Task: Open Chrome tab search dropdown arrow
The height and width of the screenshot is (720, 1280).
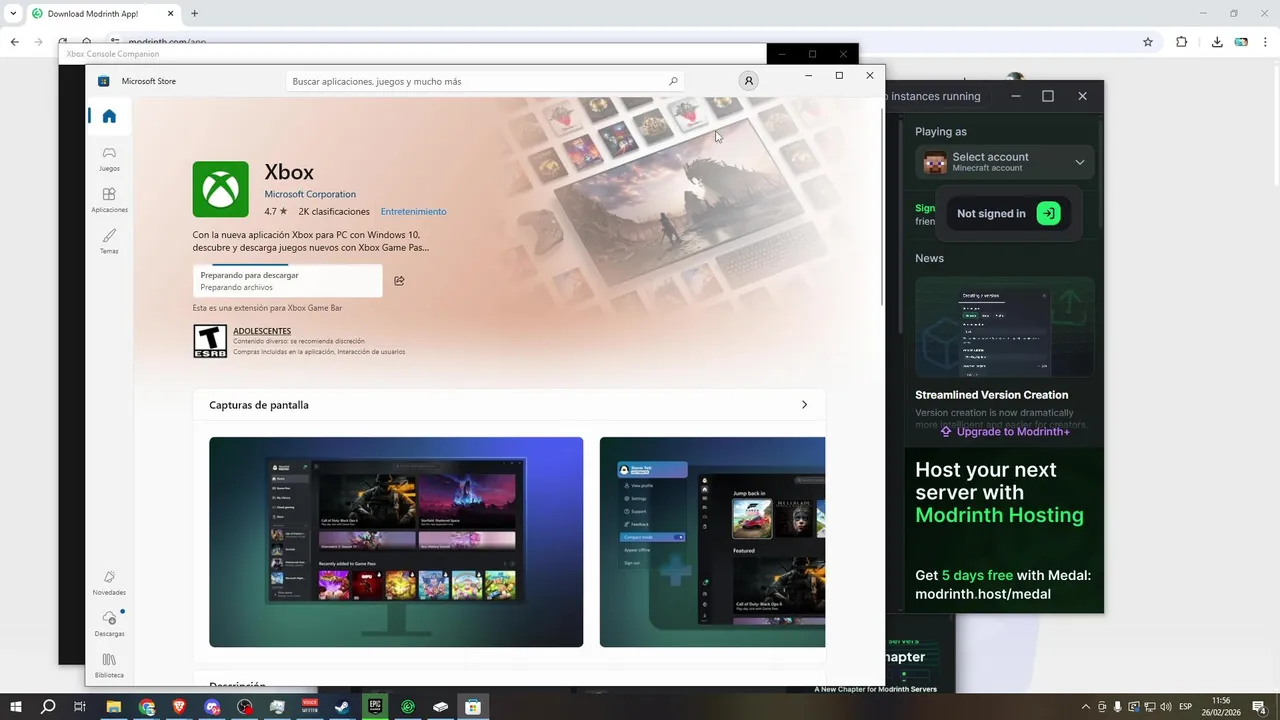Action: [x=13, y=13]
